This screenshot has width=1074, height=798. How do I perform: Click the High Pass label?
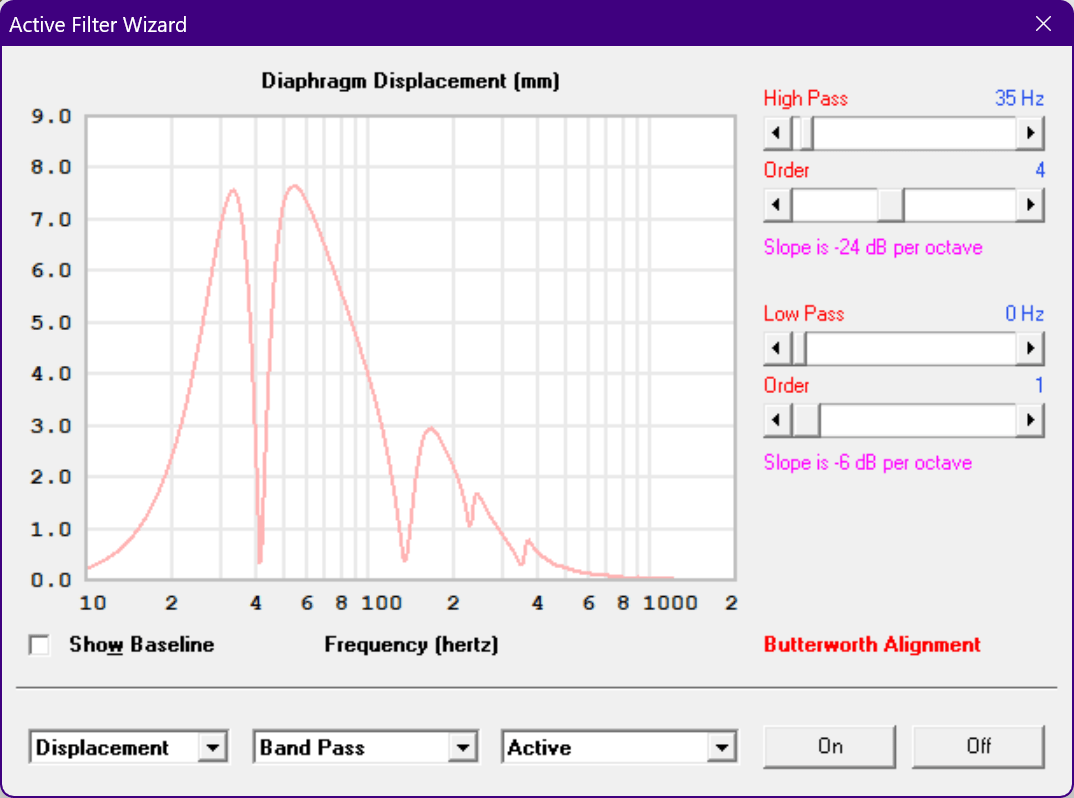[x=806, y=99]
